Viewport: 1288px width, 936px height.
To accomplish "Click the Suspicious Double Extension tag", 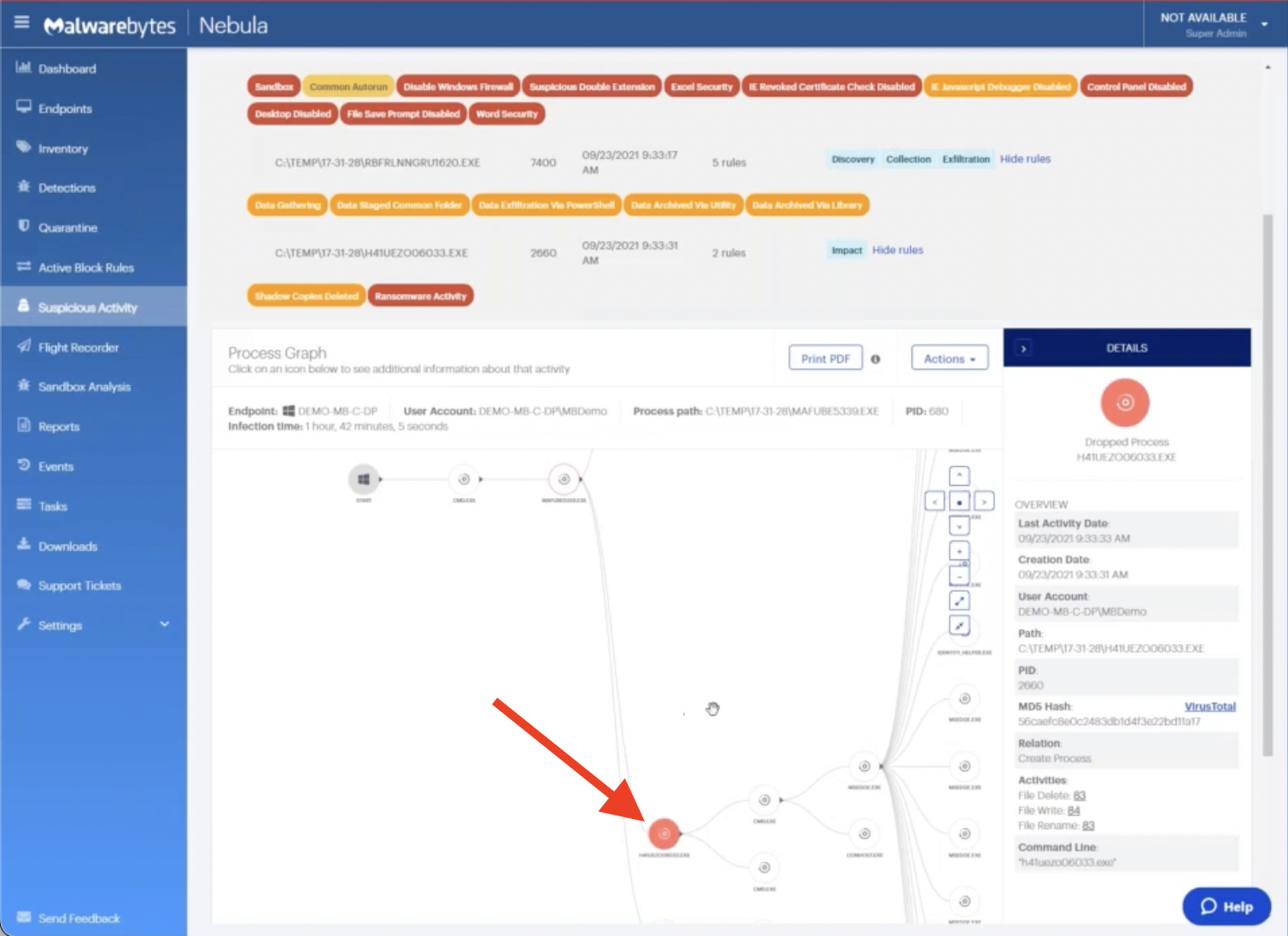I will point(592,86).
